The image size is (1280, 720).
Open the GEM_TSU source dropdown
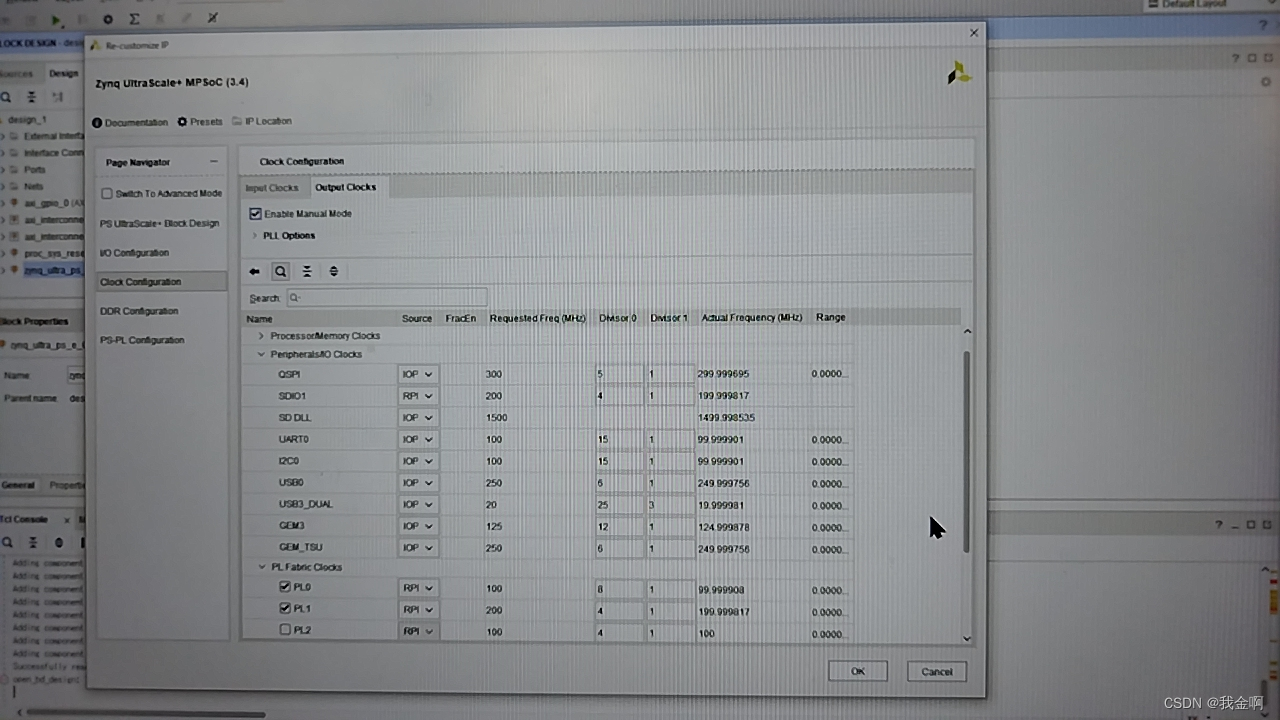[418, 548]
